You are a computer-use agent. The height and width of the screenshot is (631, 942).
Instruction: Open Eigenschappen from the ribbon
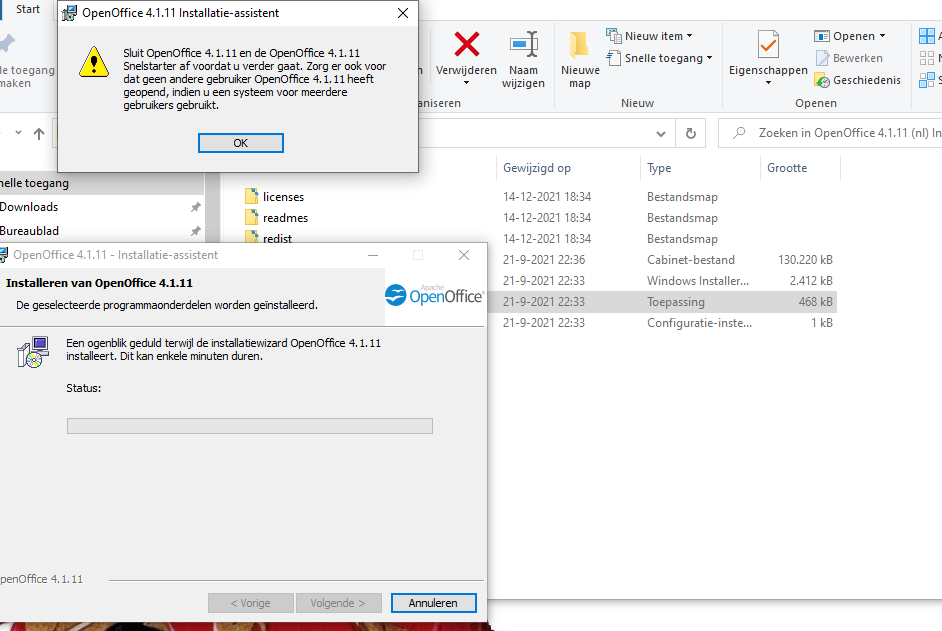[x=767, y=46]
